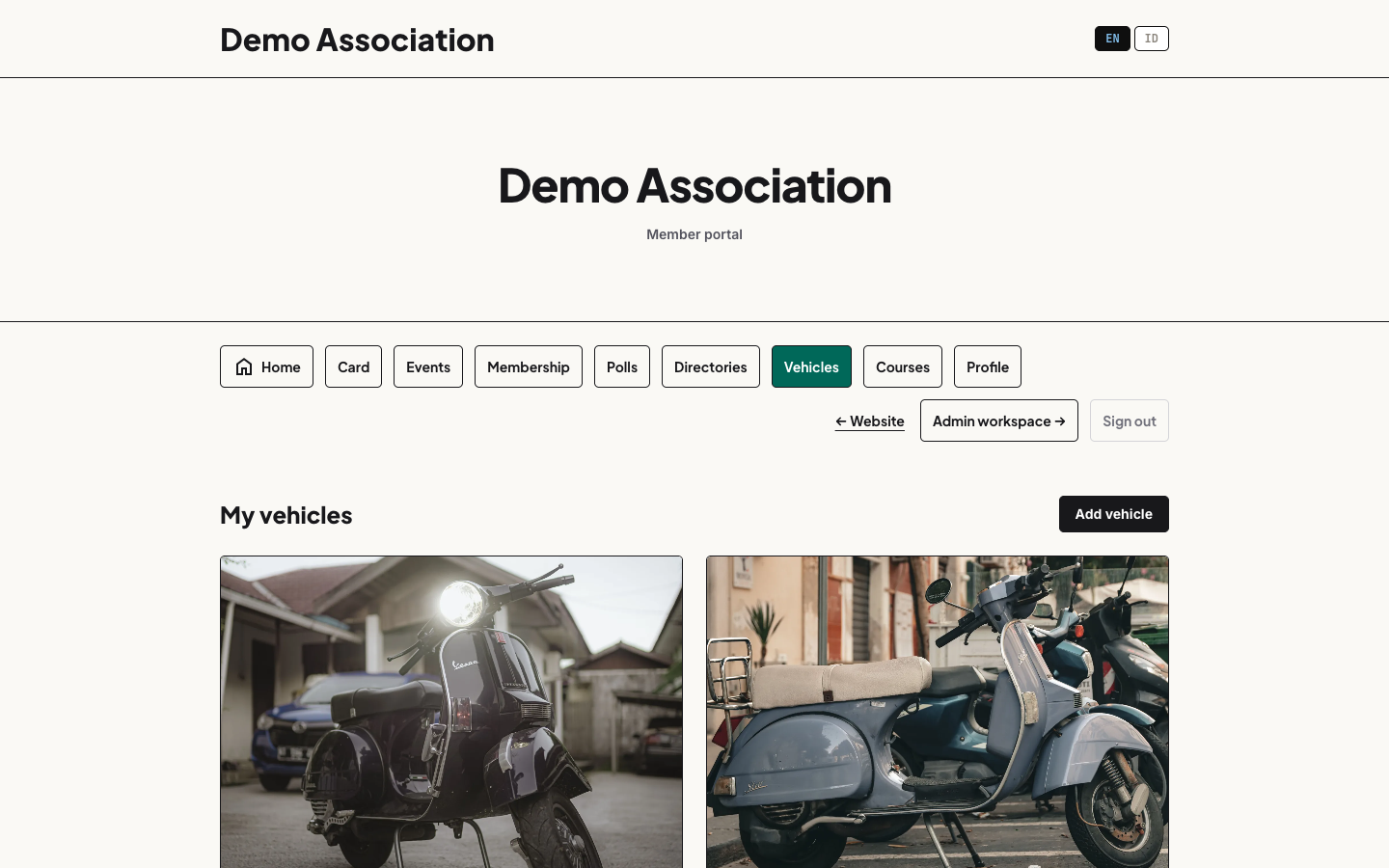
Task: Select the Polls tab
Action: pos(622,366)
